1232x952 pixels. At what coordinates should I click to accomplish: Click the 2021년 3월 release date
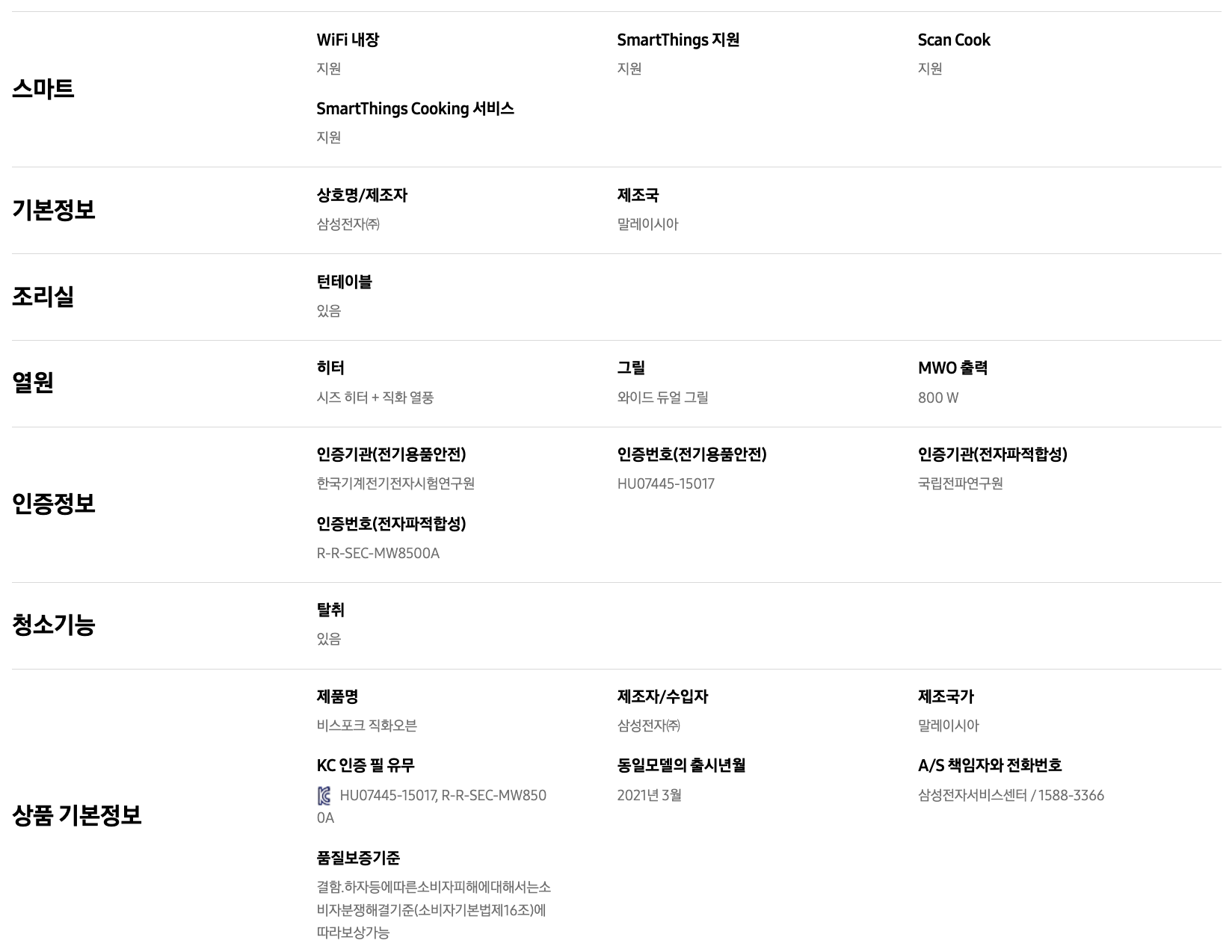(x=649, y=795)
